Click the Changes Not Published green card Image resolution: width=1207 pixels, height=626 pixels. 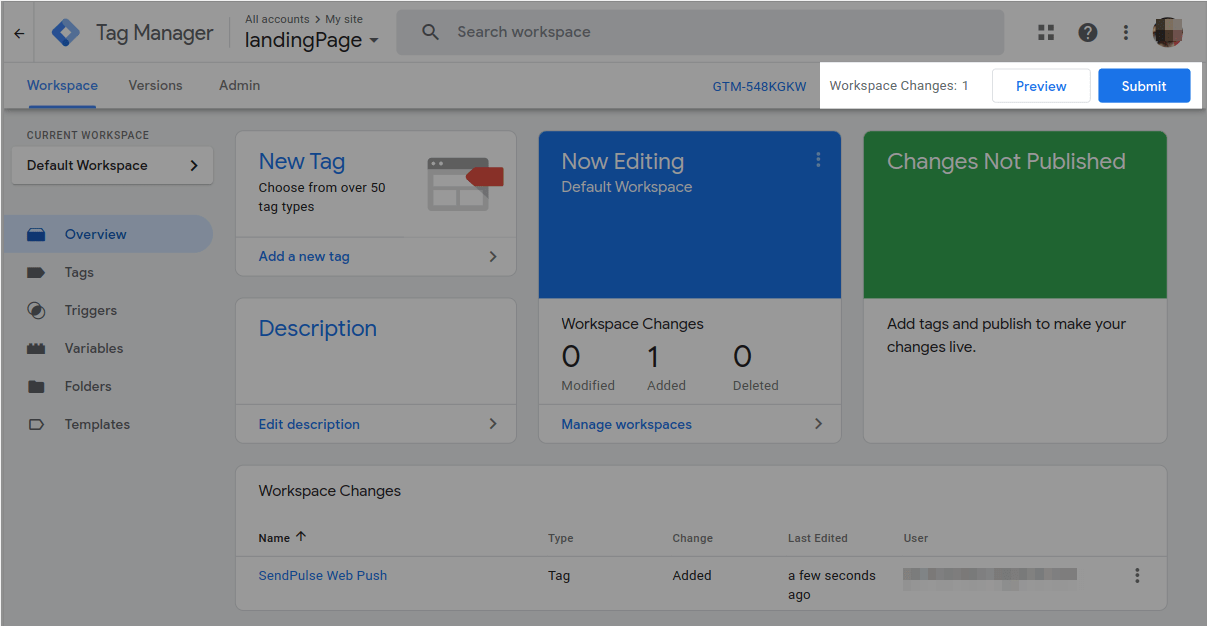click(x=1015, y=215)
